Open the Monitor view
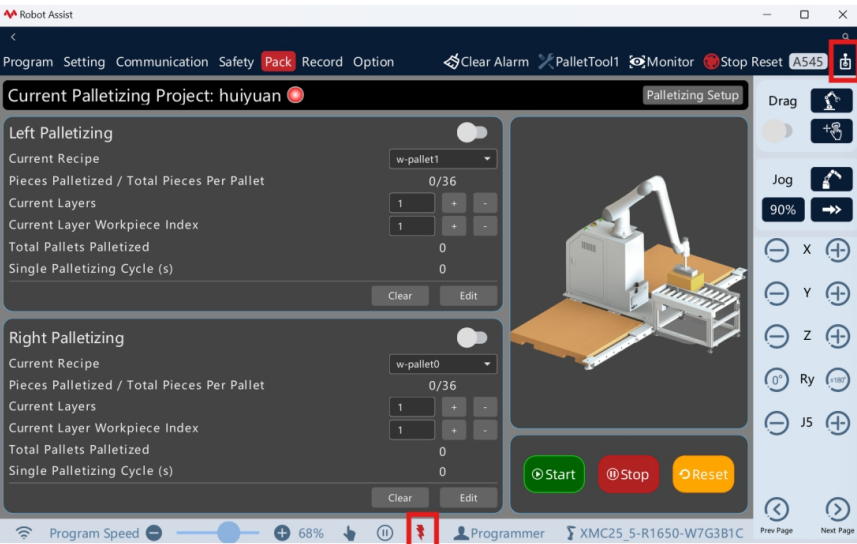Image resolution: width=857 pixels, height=544 pixels. click(661, 62)
